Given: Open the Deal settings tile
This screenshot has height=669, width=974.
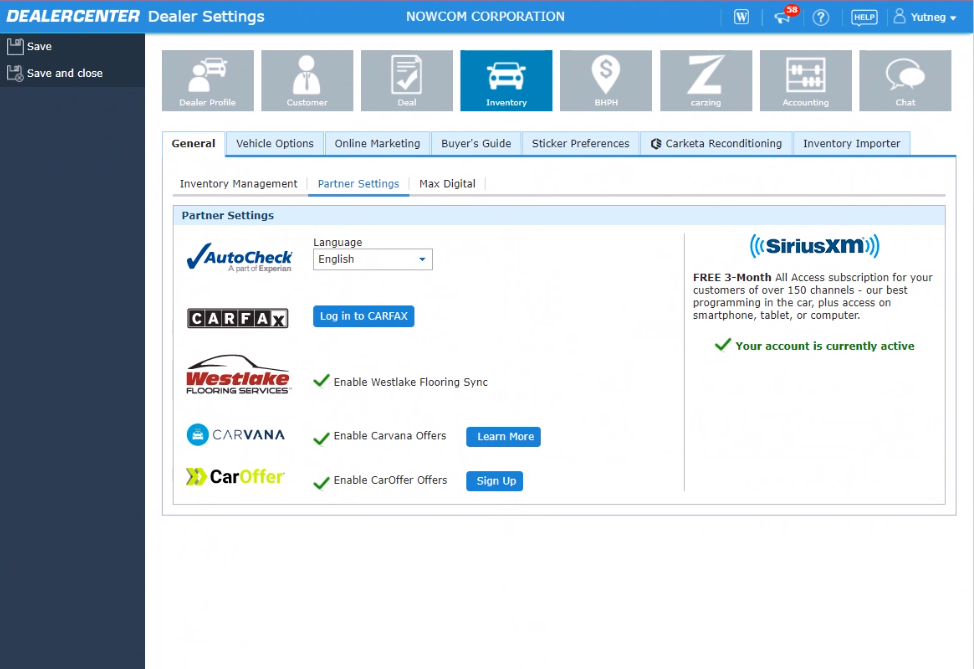Looking at the screenshot, I should (x=407, y=81).
